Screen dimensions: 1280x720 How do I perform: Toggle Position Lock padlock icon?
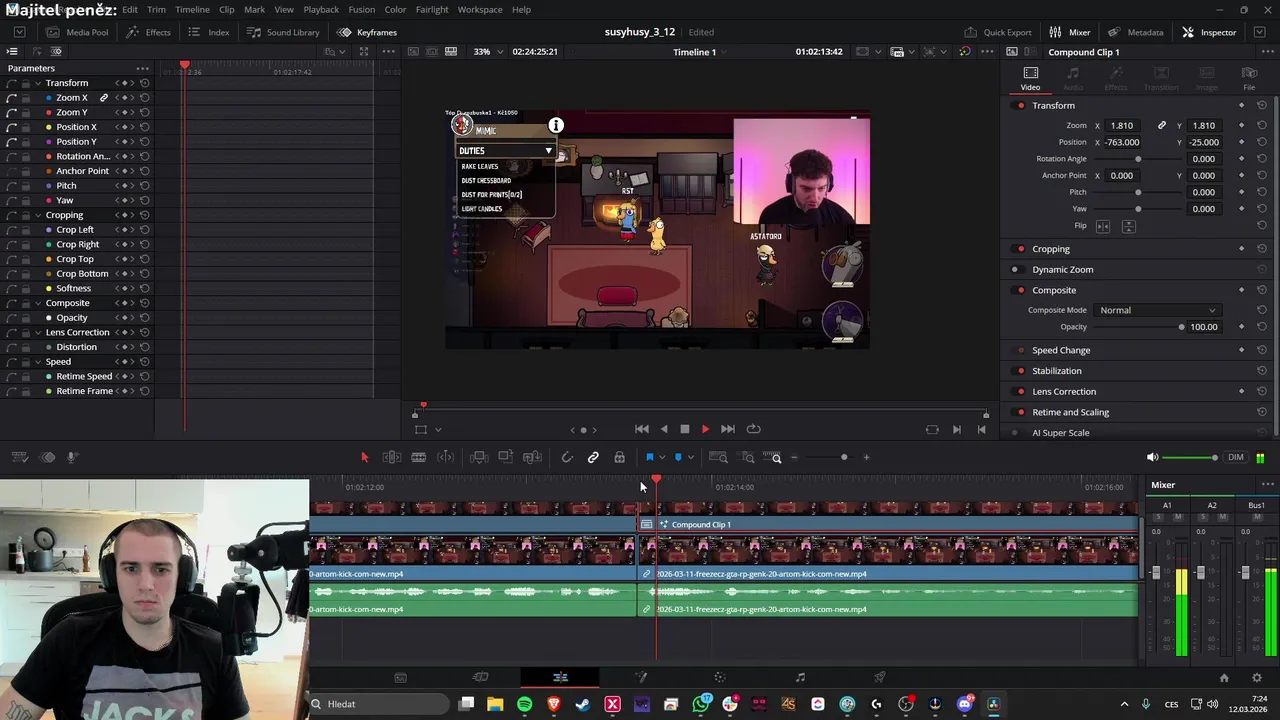(619, 457)
